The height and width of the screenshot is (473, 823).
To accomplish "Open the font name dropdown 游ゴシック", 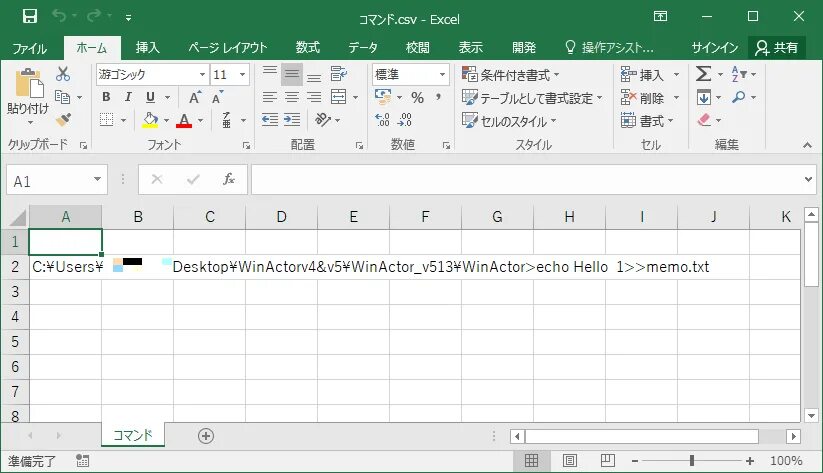I will (202, 74).
